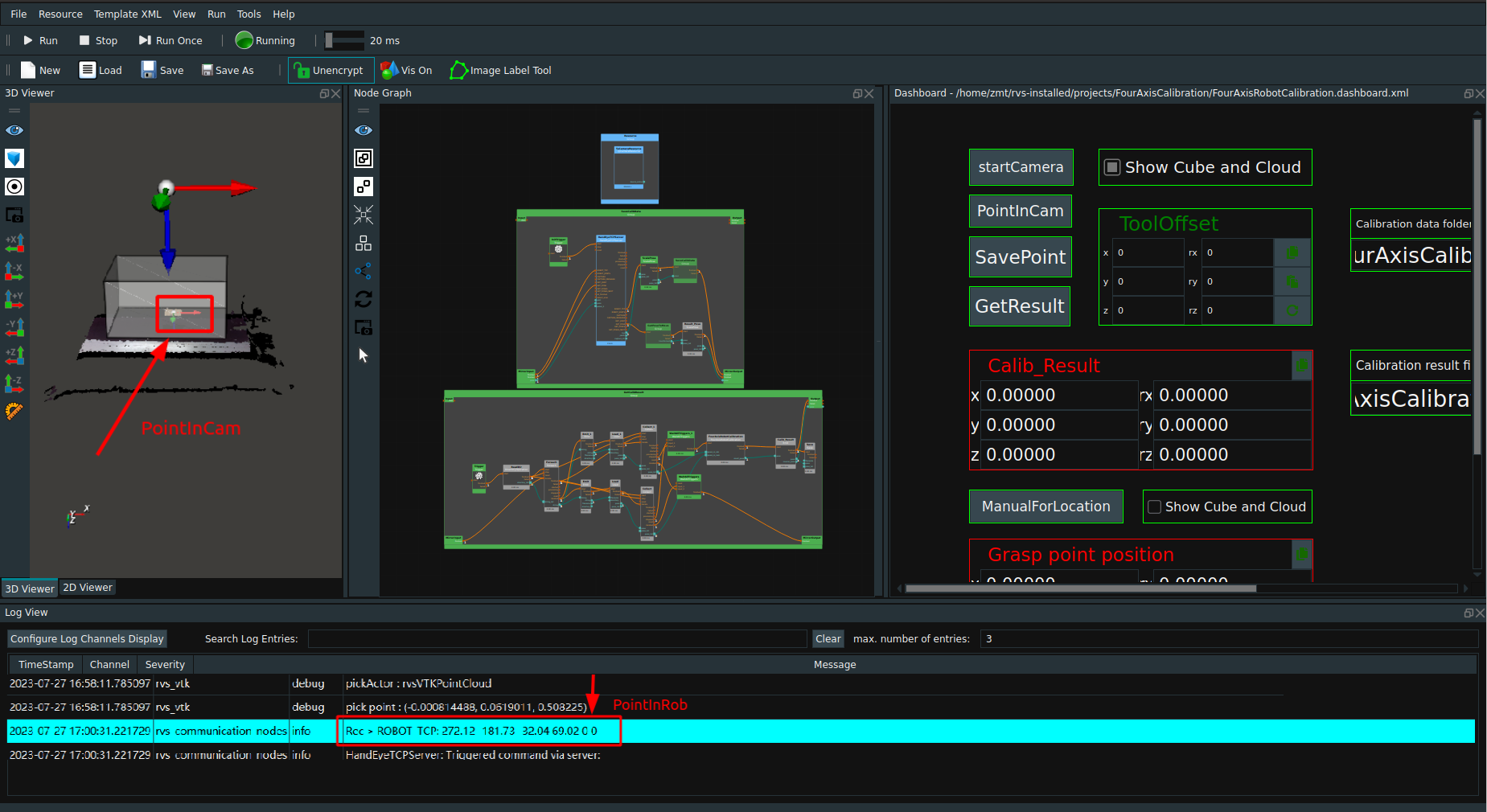Take a 3D Viewer screenshot
1487x812 pixels.
click(14, 215)
